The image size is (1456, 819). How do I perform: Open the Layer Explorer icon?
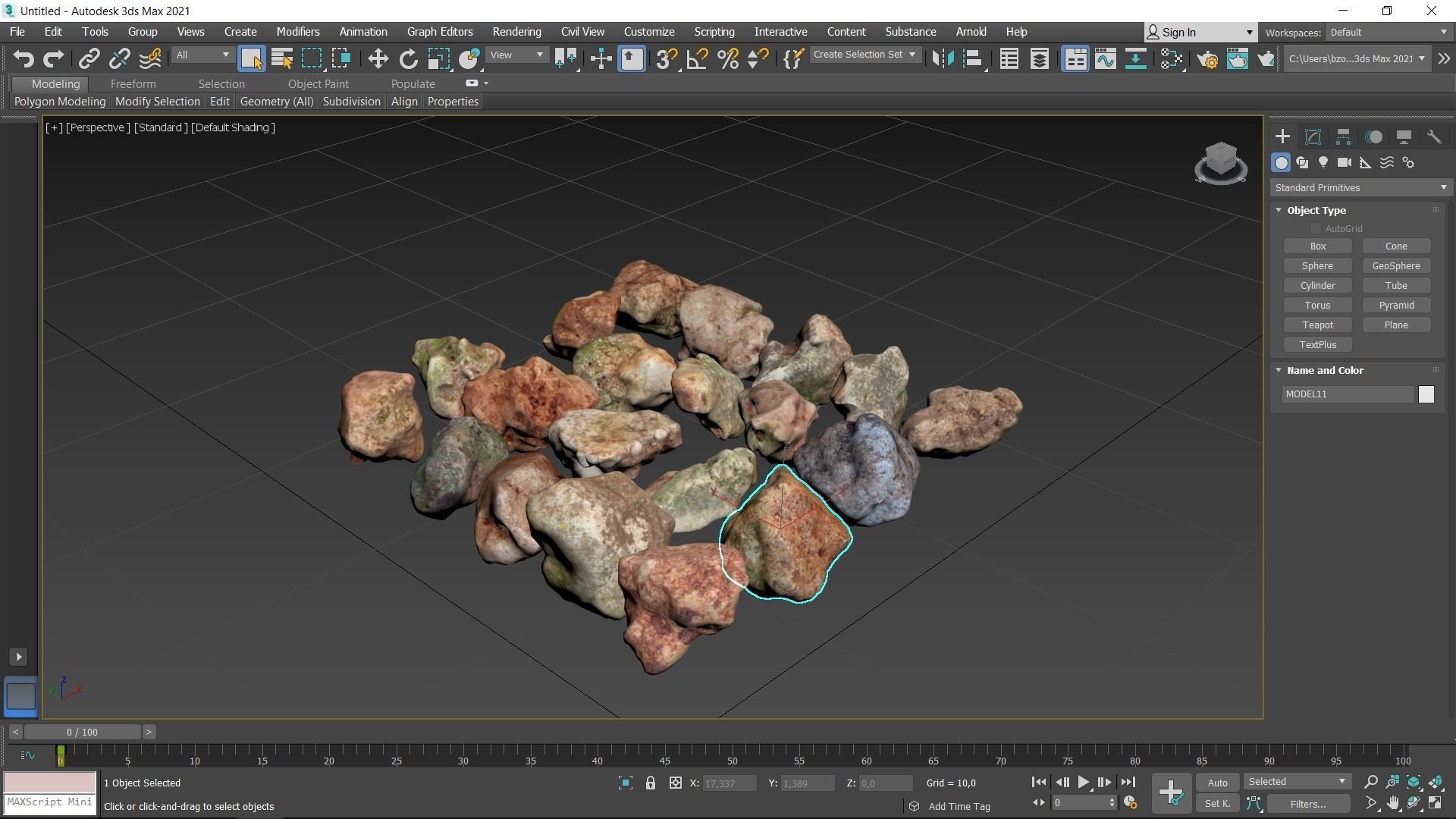coord(1039,58)
